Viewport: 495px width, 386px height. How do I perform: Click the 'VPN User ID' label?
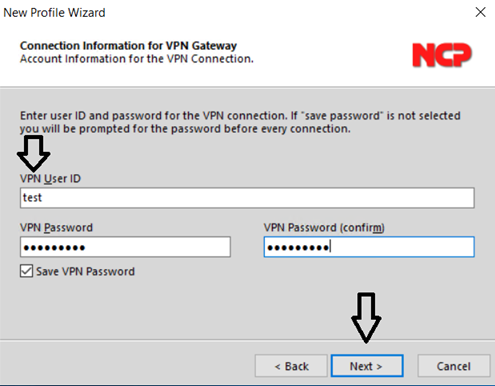(50, 179)
